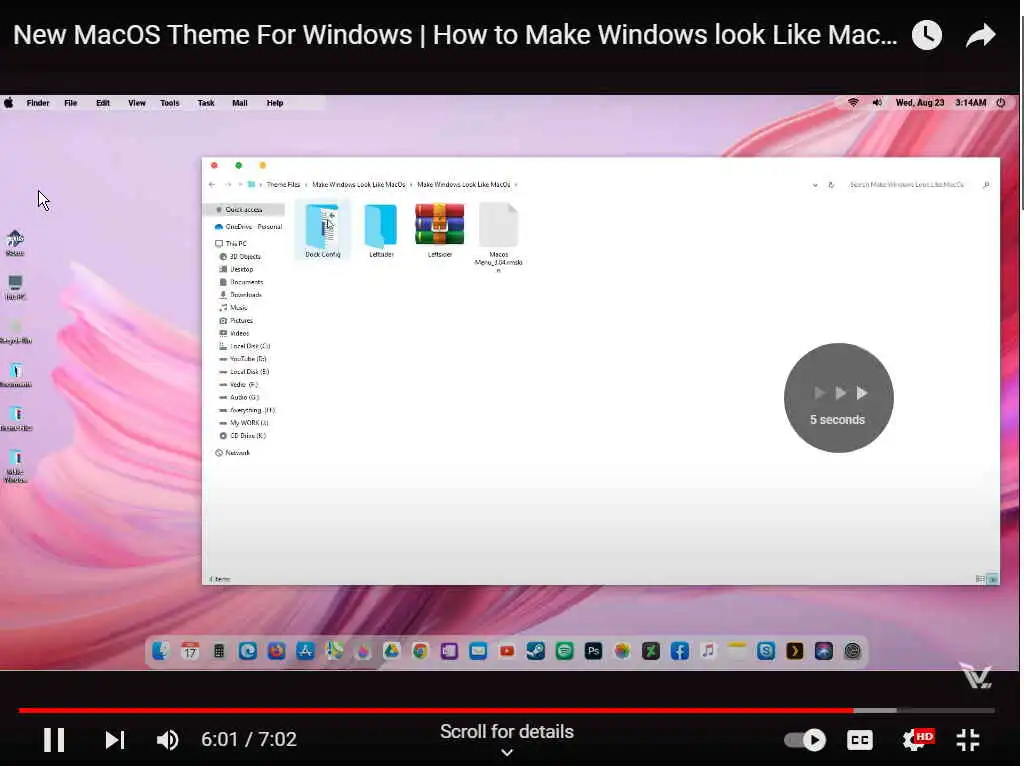This screenshot has height=766, width=1024.
Task: Click the menu bar volume icon
Action: click(x=877, y=103)
